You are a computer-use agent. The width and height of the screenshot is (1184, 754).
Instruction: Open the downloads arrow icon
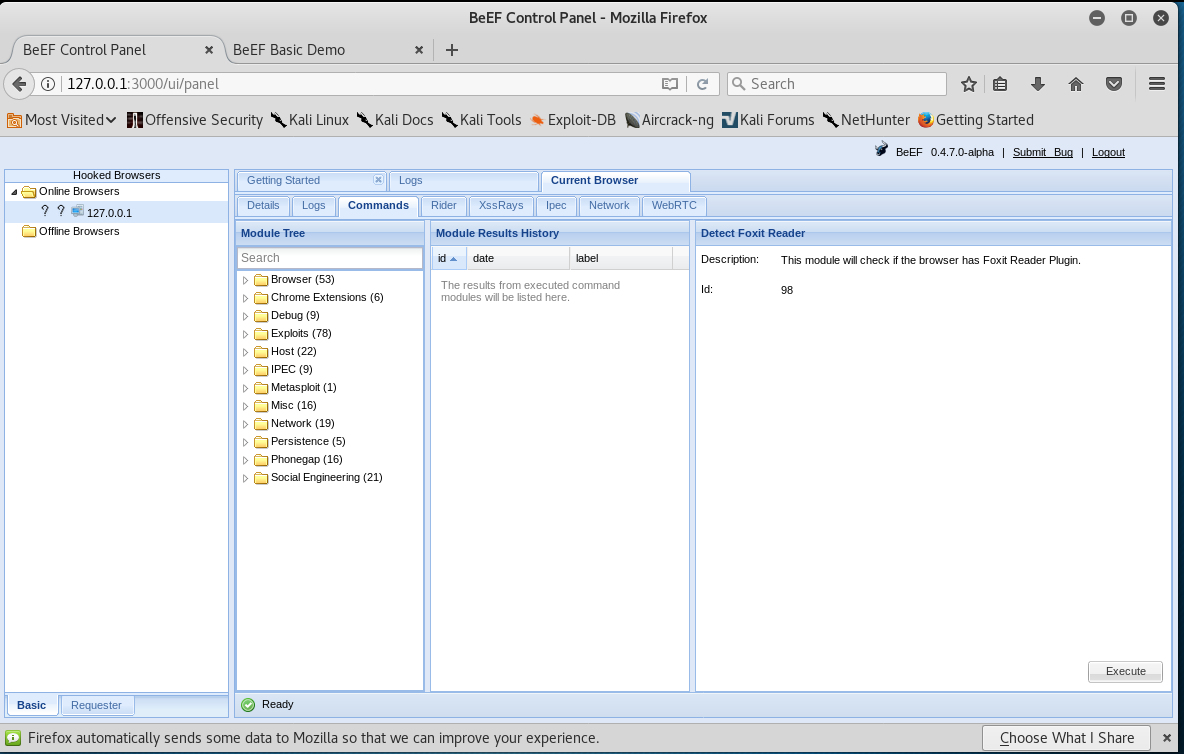tap(1038, 84)
